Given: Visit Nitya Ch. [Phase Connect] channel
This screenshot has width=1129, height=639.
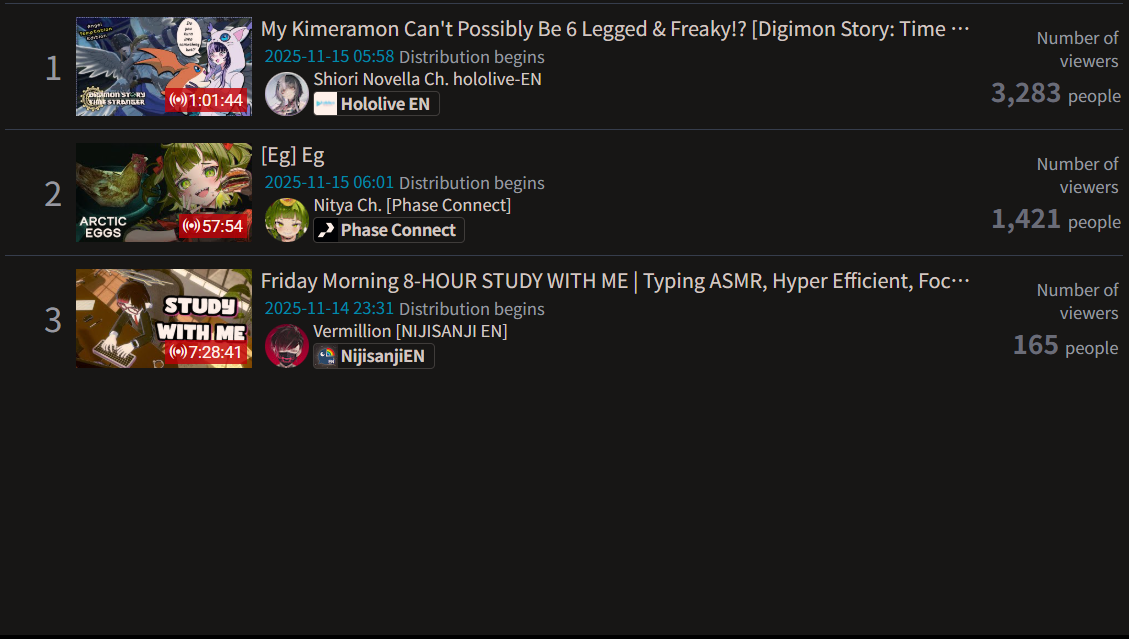Looking at the screenshot, I should pyautogui.click(x=412, y=205).
